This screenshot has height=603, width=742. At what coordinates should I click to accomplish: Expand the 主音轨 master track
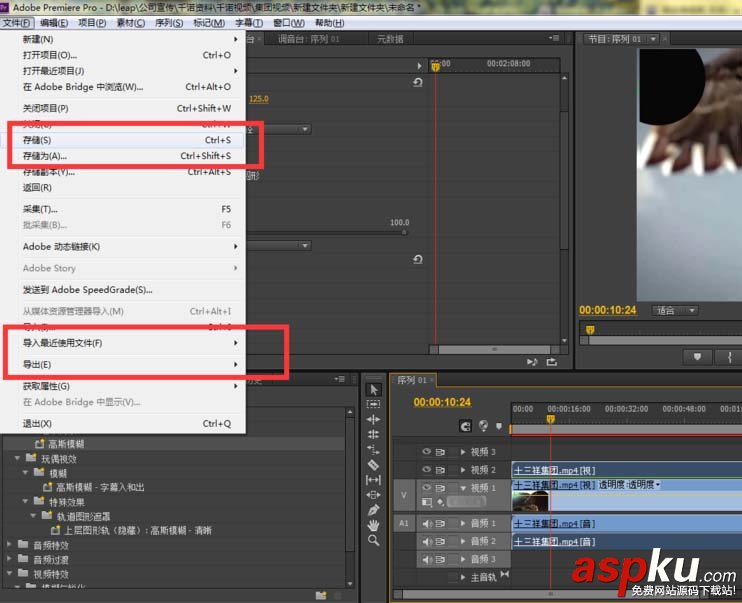[463, 577]
